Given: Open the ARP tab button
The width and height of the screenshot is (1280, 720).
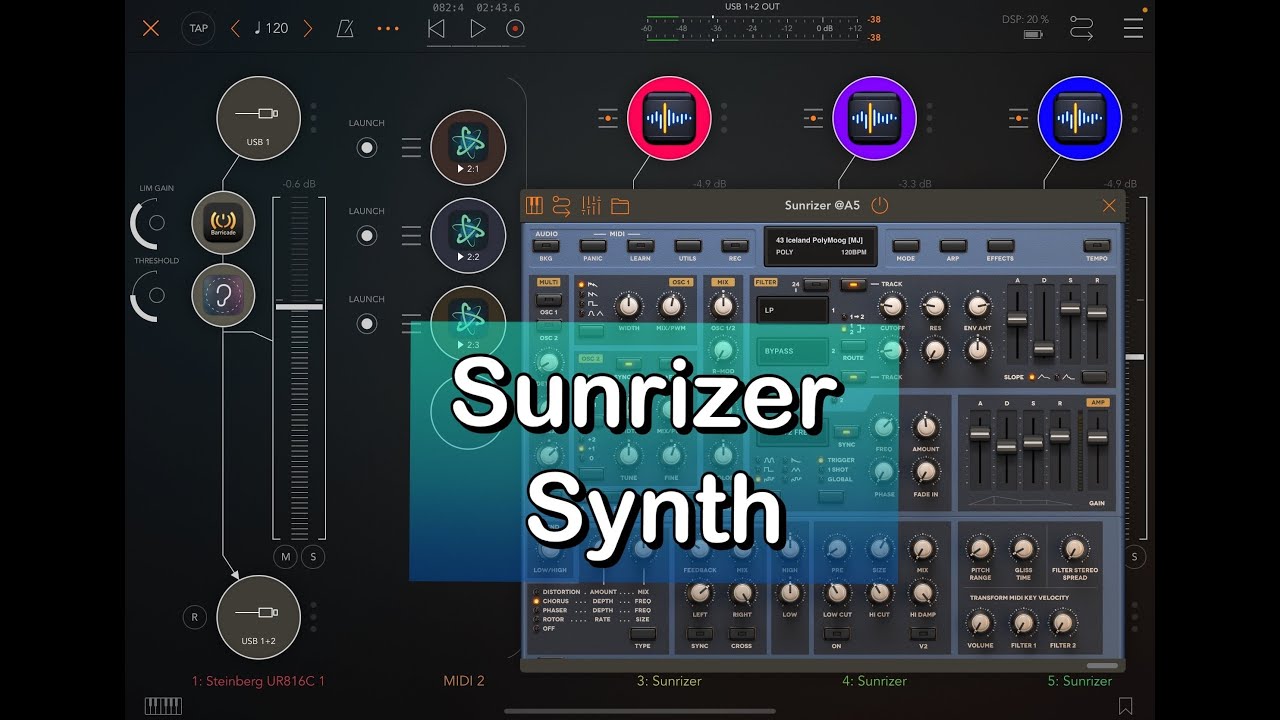Looking at the screenshot, I should pos(953,246).
